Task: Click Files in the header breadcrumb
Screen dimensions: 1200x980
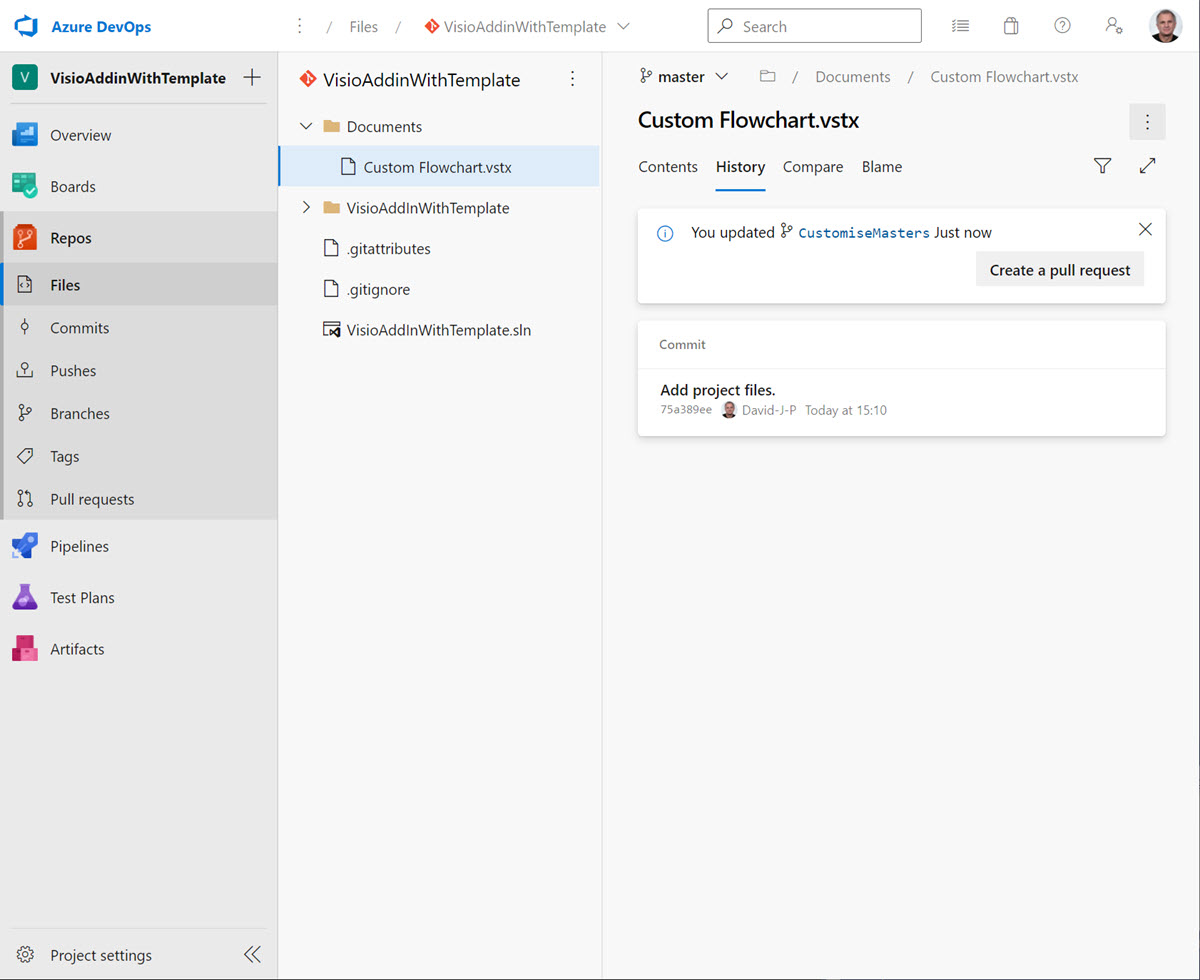Action: point(364,27)
